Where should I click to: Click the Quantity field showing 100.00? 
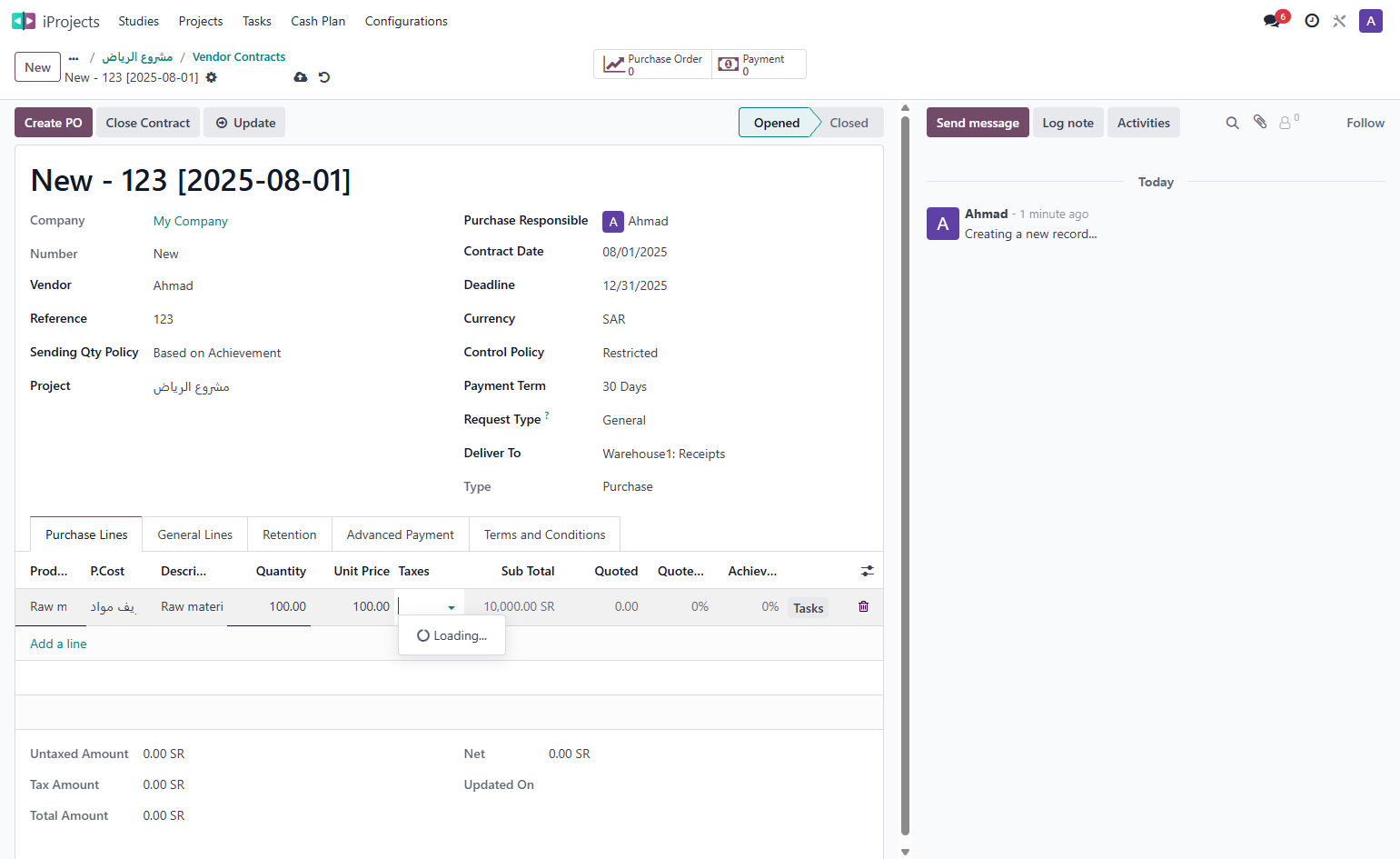point(269,606)
